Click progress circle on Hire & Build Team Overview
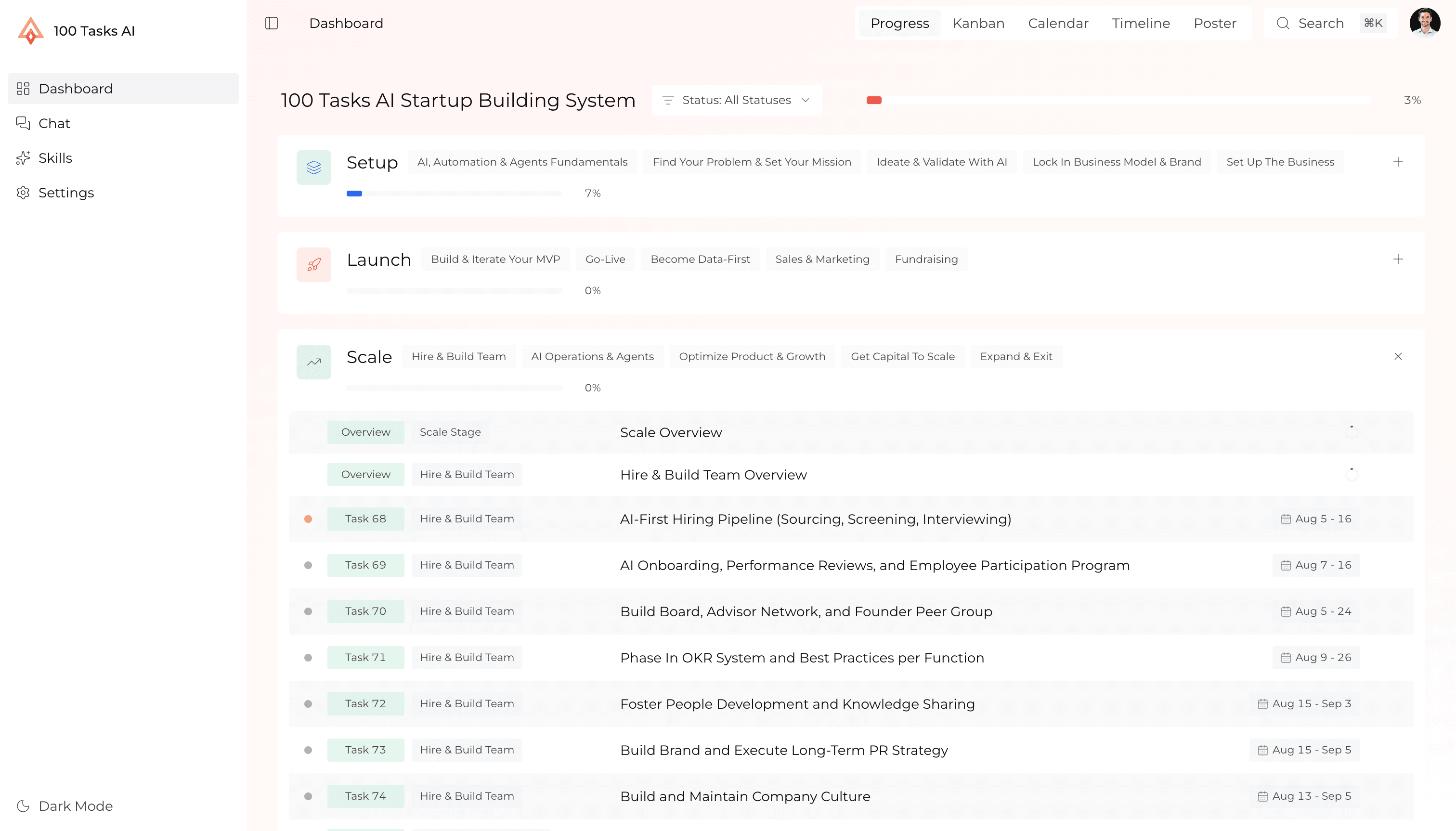Viewport: 1456px width, 831px height. tap(1352, 474)
